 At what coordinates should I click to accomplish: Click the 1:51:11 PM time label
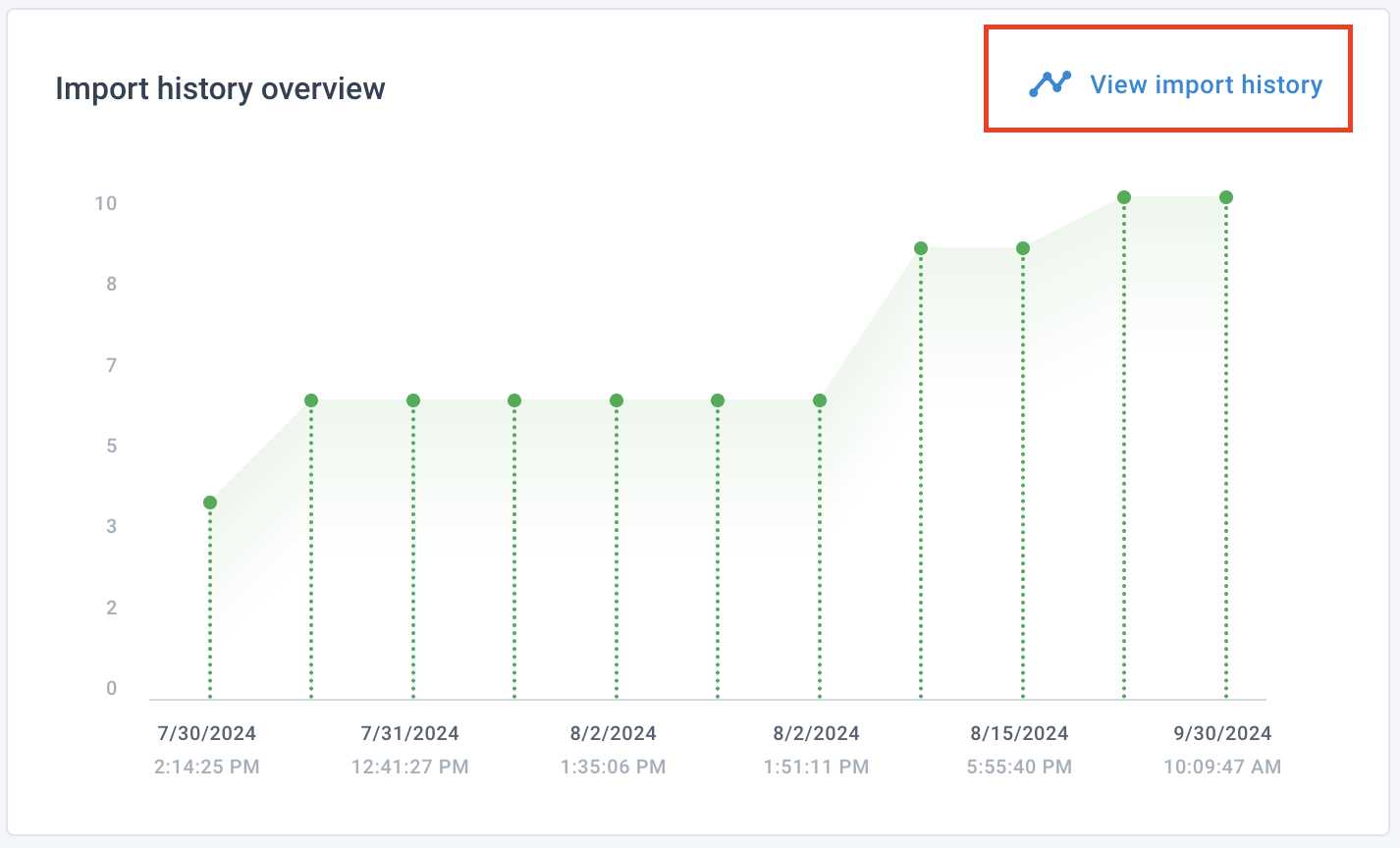pyautogui.click(x=817, y=767)
